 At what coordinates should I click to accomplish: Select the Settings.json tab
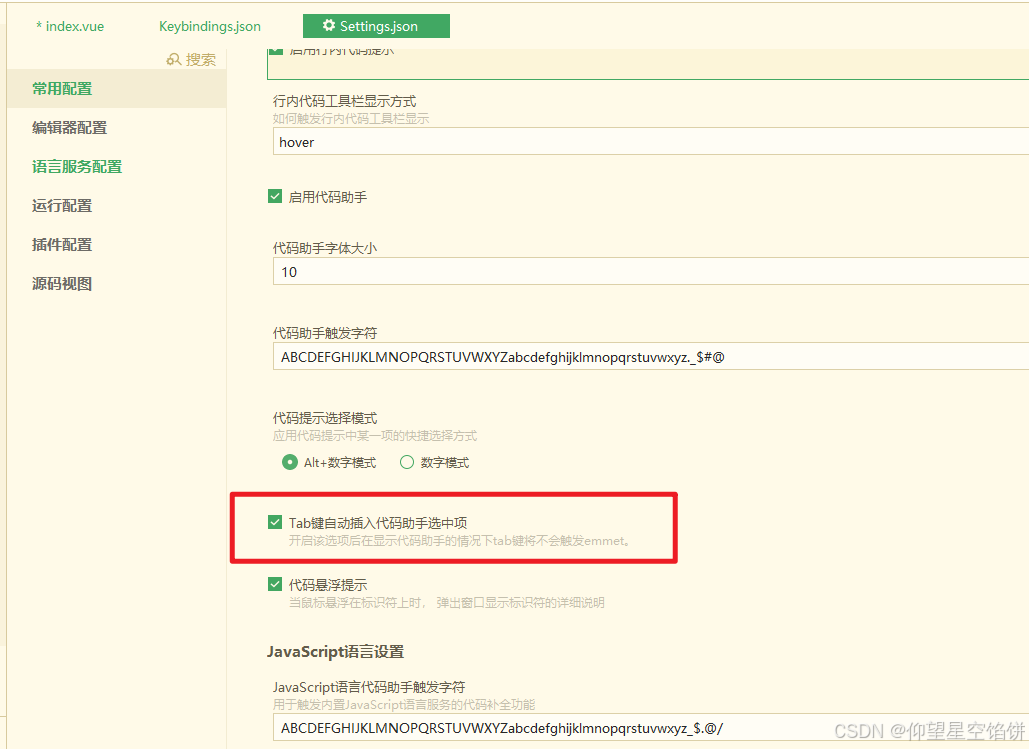[x=376, y=26]
